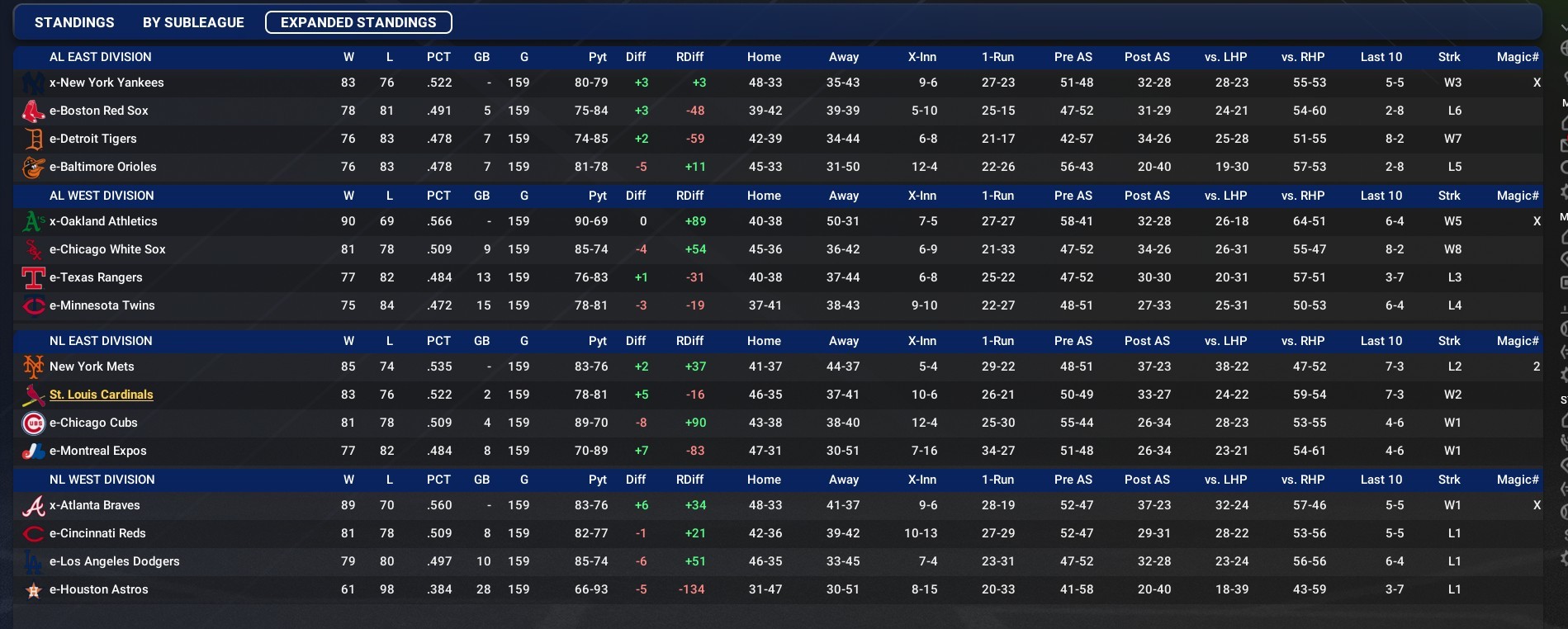
Task: Open the Chicago White Sox team page
Action: (x=107, y=249)
